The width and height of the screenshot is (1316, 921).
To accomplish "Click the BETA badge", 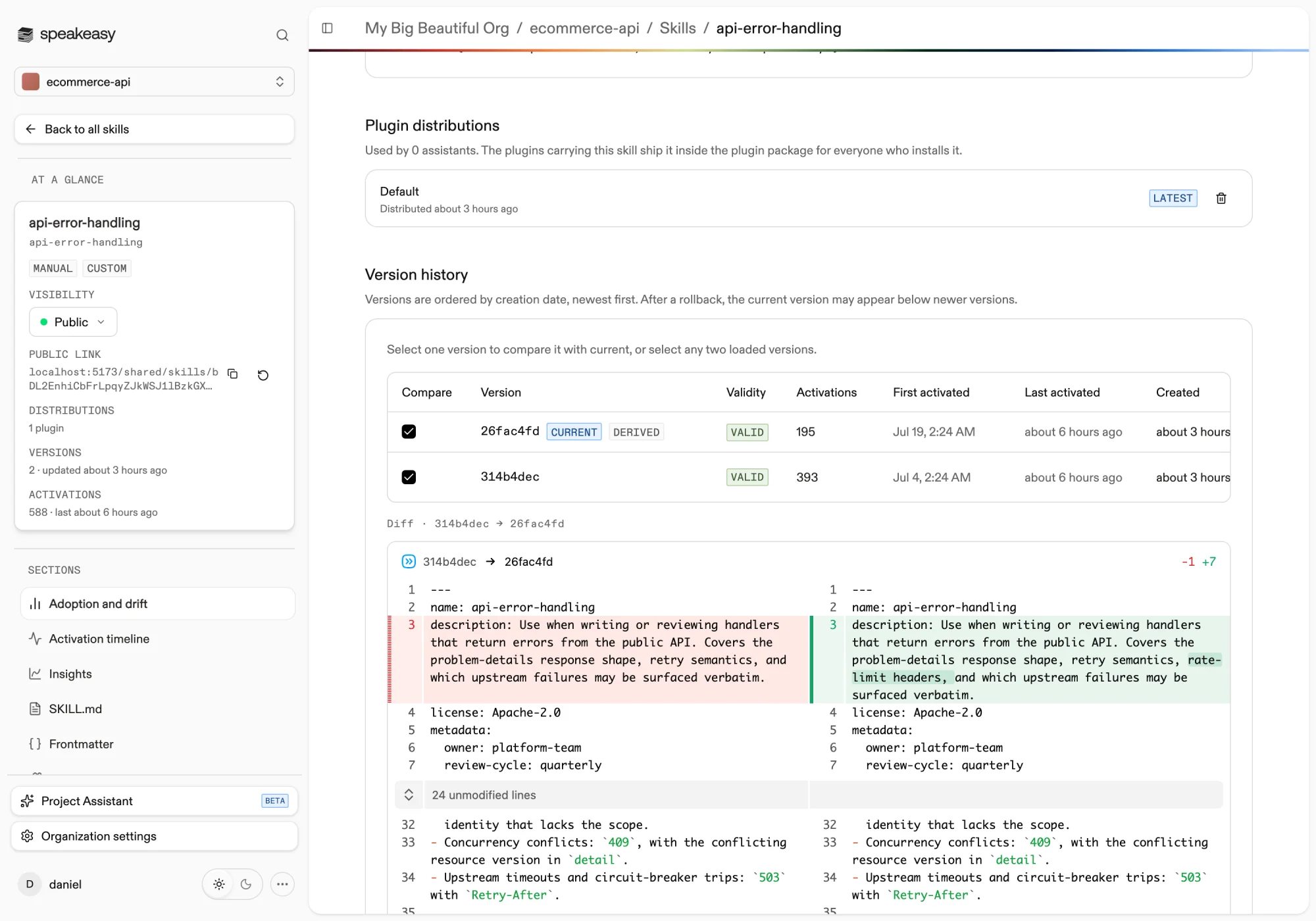I will [x=275, y=801].
